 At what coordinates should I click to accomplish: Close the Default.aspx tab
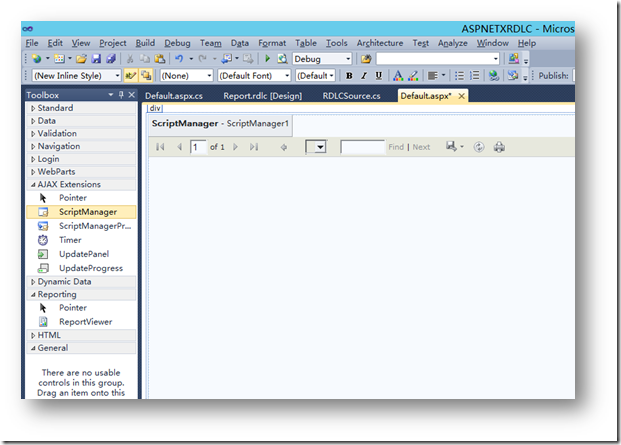tap(461, 96)
